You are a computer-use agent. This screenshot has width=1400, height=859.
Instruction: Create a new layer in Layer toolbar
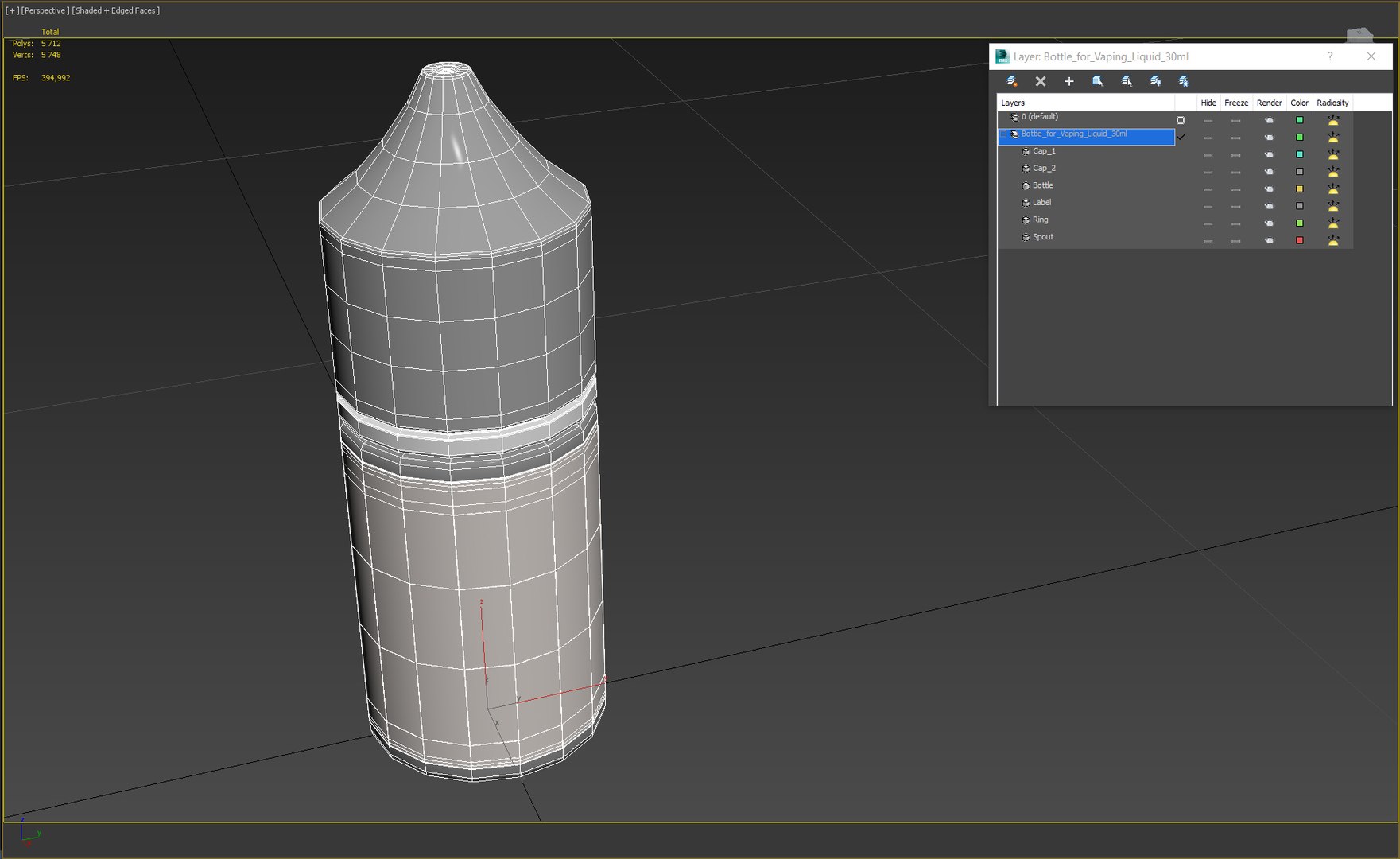click(x=1011, y=81)
